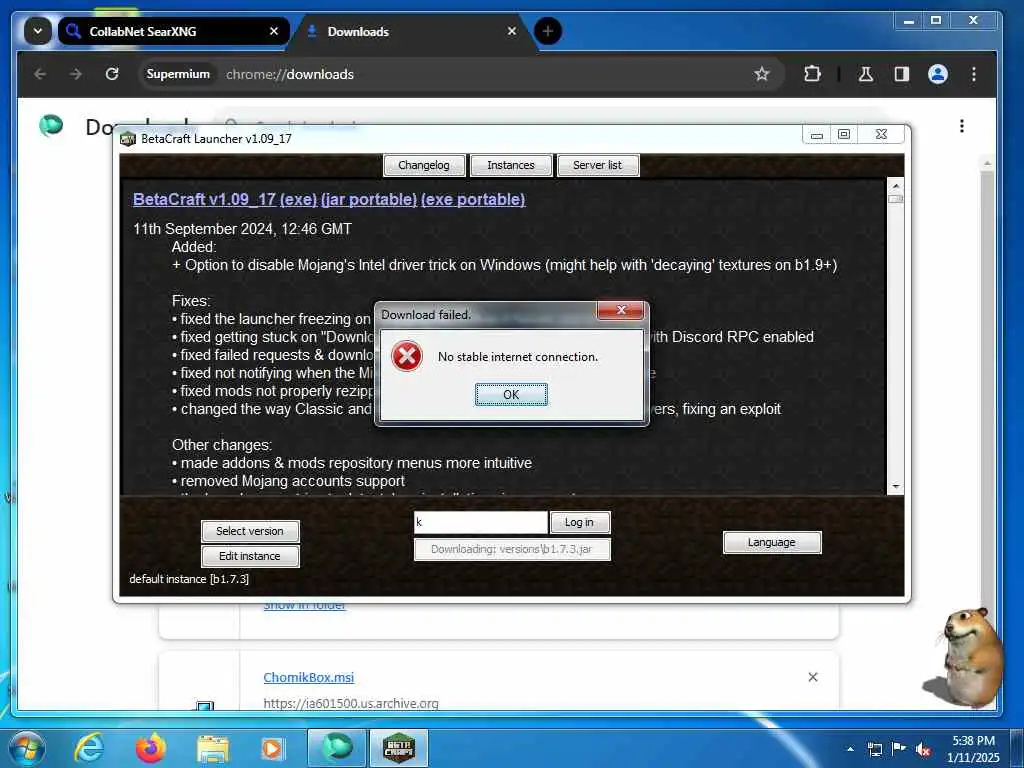Click the muted volume tray icon
This screenshot has width=1024, height=768.
[923, 750]
